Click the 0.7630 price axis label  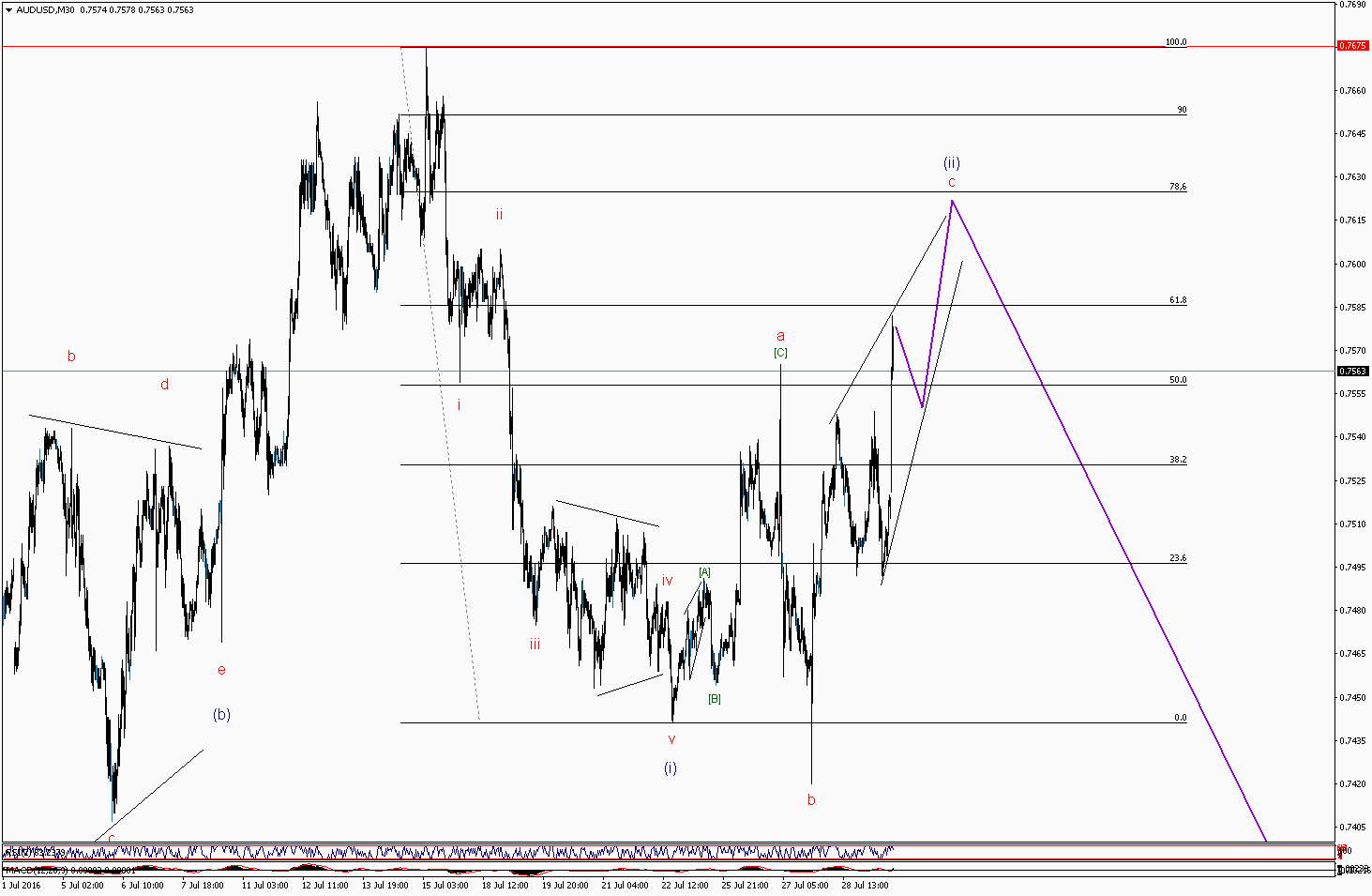tap(1353, 176)
